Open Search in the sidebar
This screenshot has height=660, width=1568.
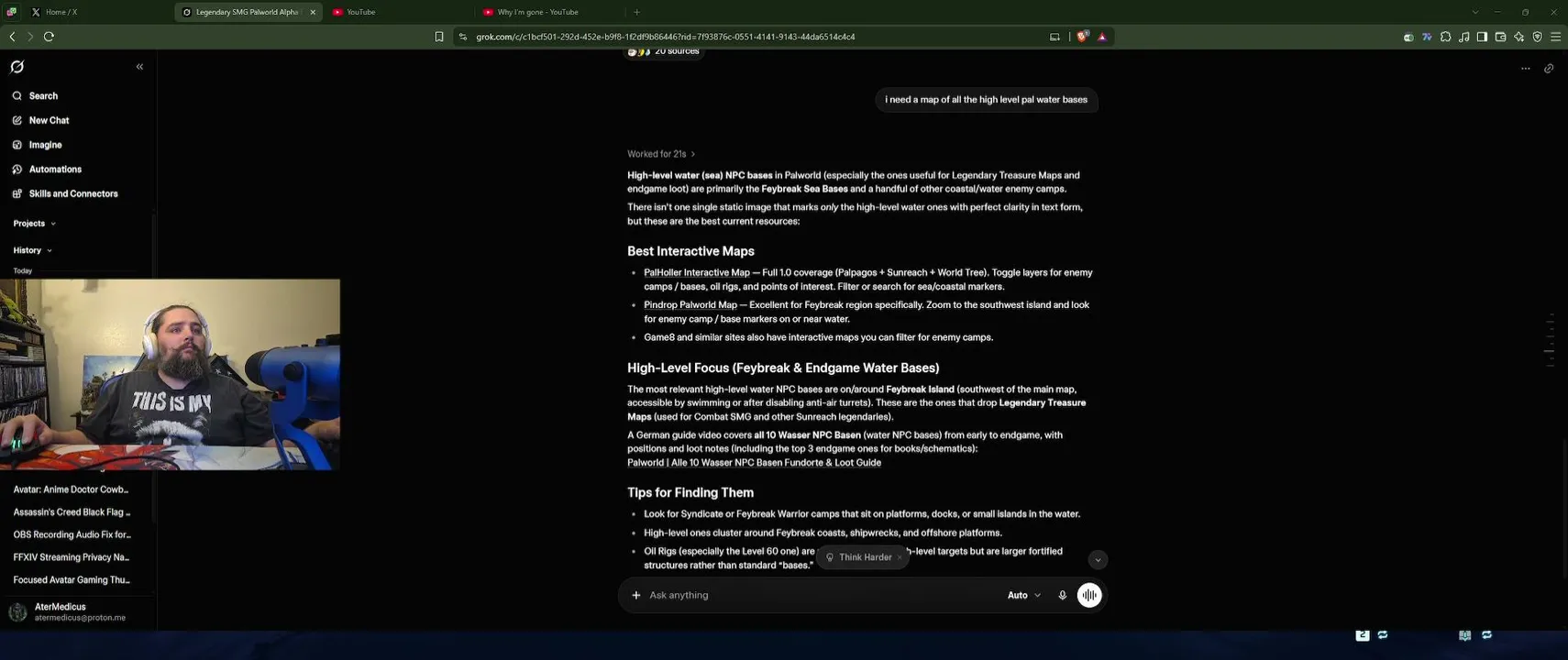[x=43, y=96]
